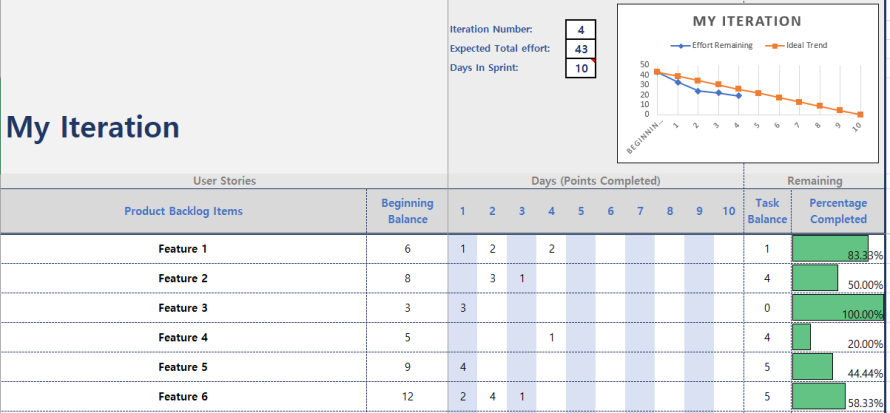Click the Feature 6 beginning balance cell
The width and height of the screenshot is (890, 413).
[x=407, y=397]
